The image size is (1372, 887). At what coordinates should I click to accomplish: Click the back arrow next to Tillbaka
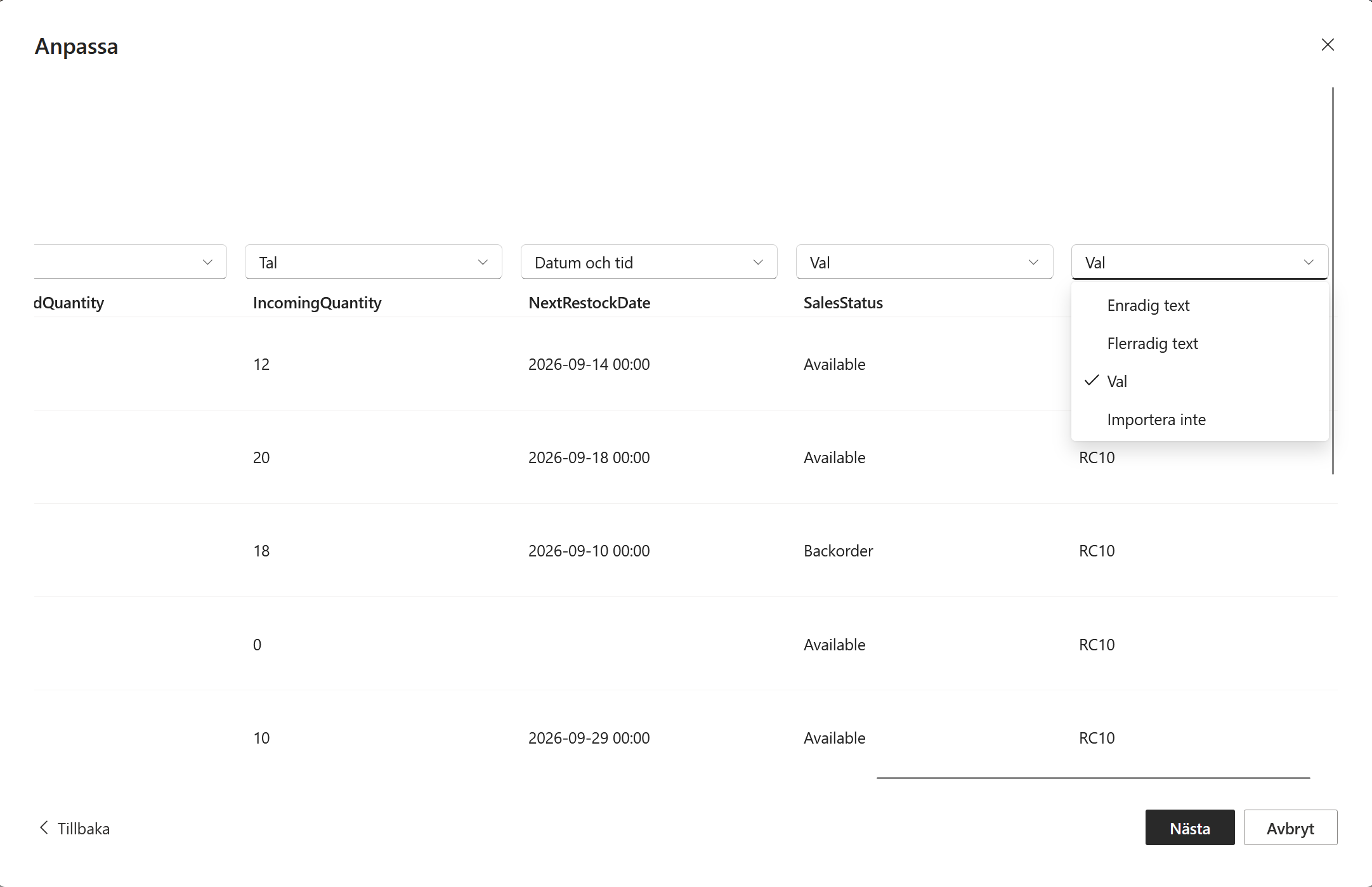(x=44, y=827)
